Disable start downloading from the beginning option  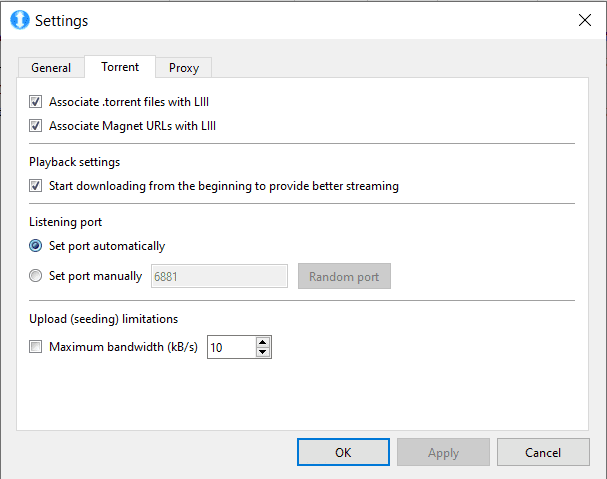(x=36, y=186)
